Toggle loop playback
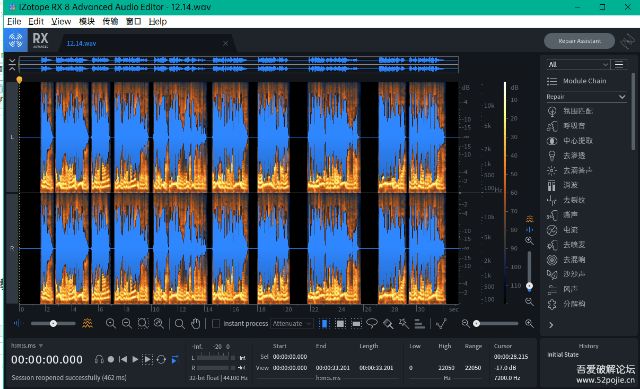Screen dimensions: 640x389 click(x=161, y=359)
